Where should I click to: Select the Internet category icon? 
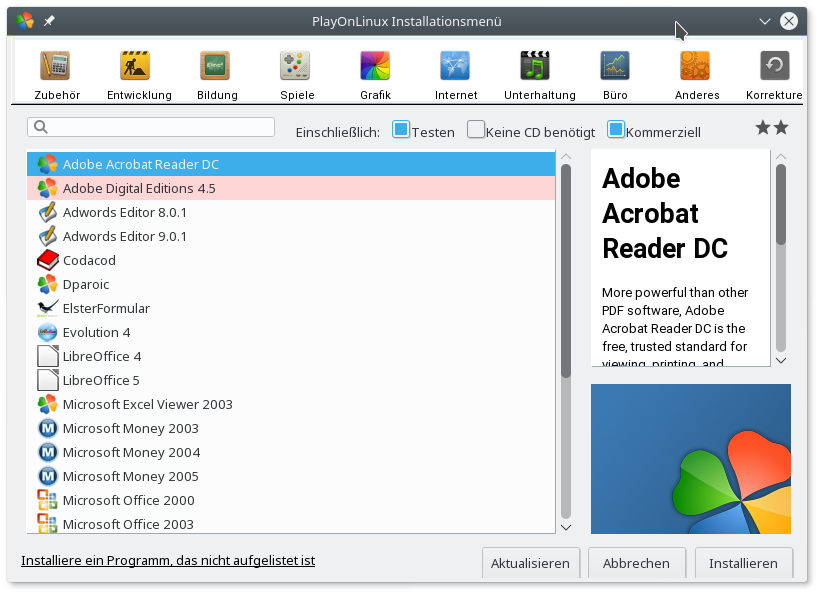pyautogui.click(x=455, y=67)
